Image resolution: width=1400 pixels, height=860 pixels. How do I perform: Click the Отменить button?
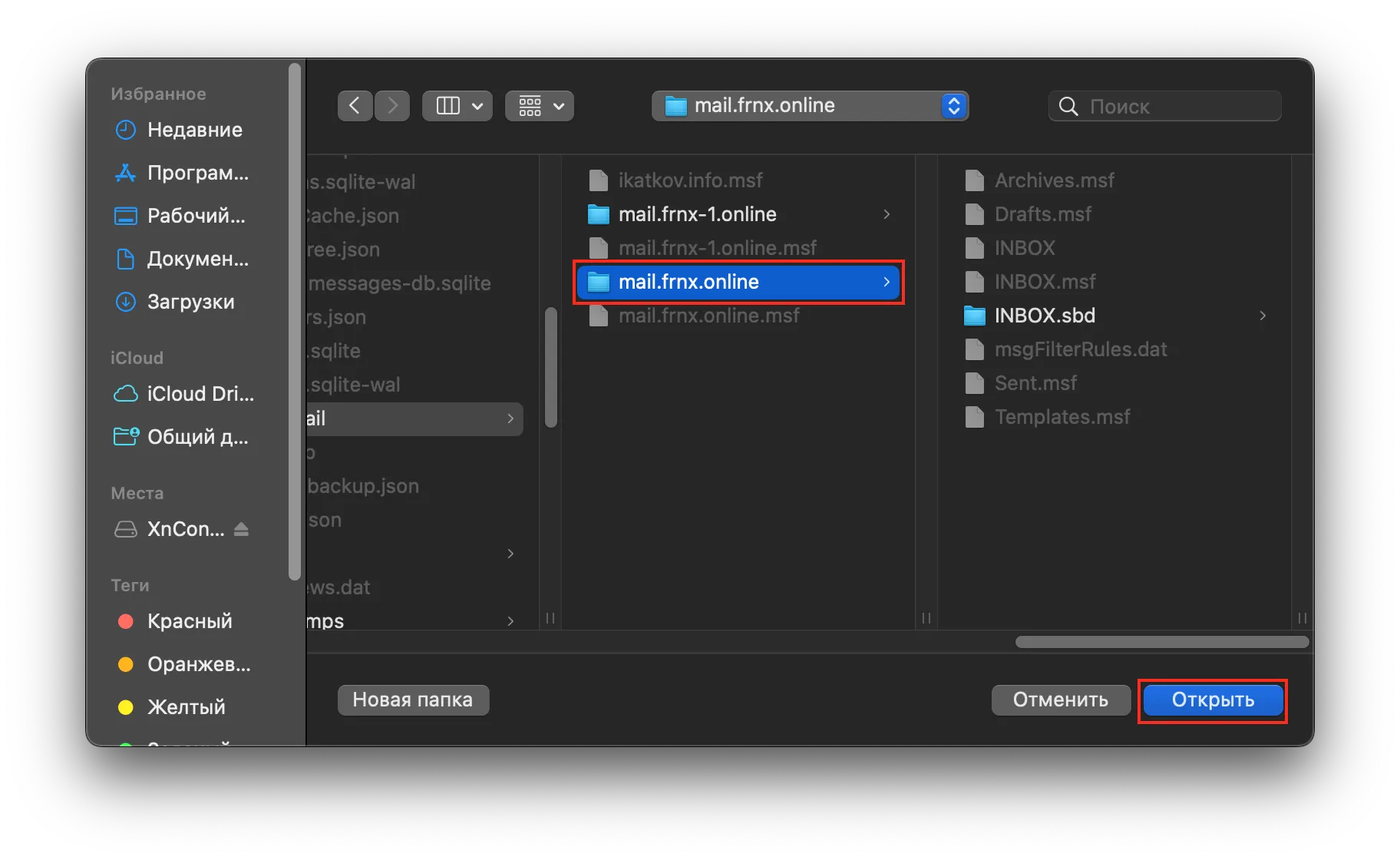(x=1060, y=700)
